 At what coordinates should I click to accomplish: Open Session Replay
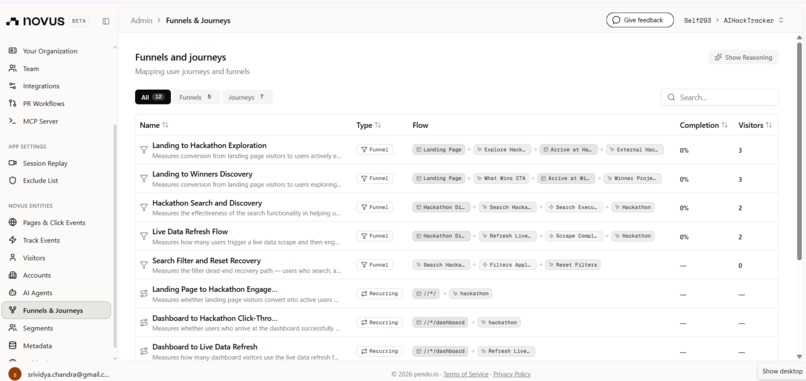[x=45, y=163]
